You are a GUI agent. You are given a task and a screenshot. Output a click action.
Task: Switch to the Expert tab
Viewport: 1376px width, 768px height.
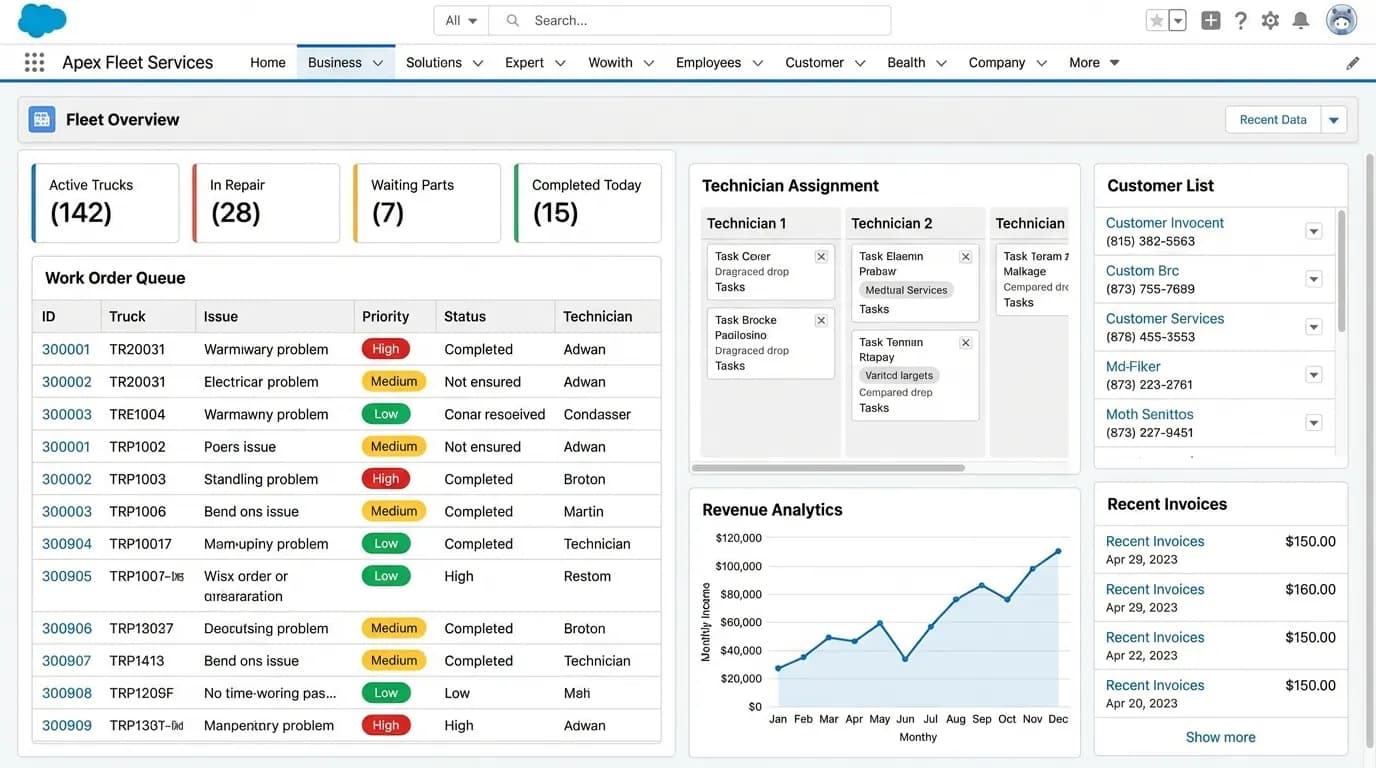[524, 62]
